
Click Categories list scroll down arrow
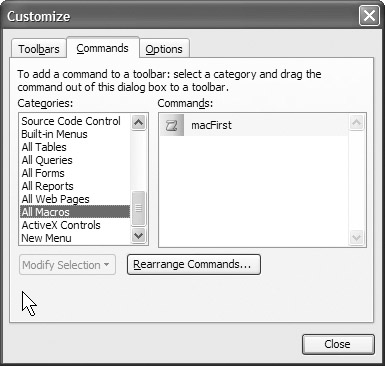tap(138, 236)
